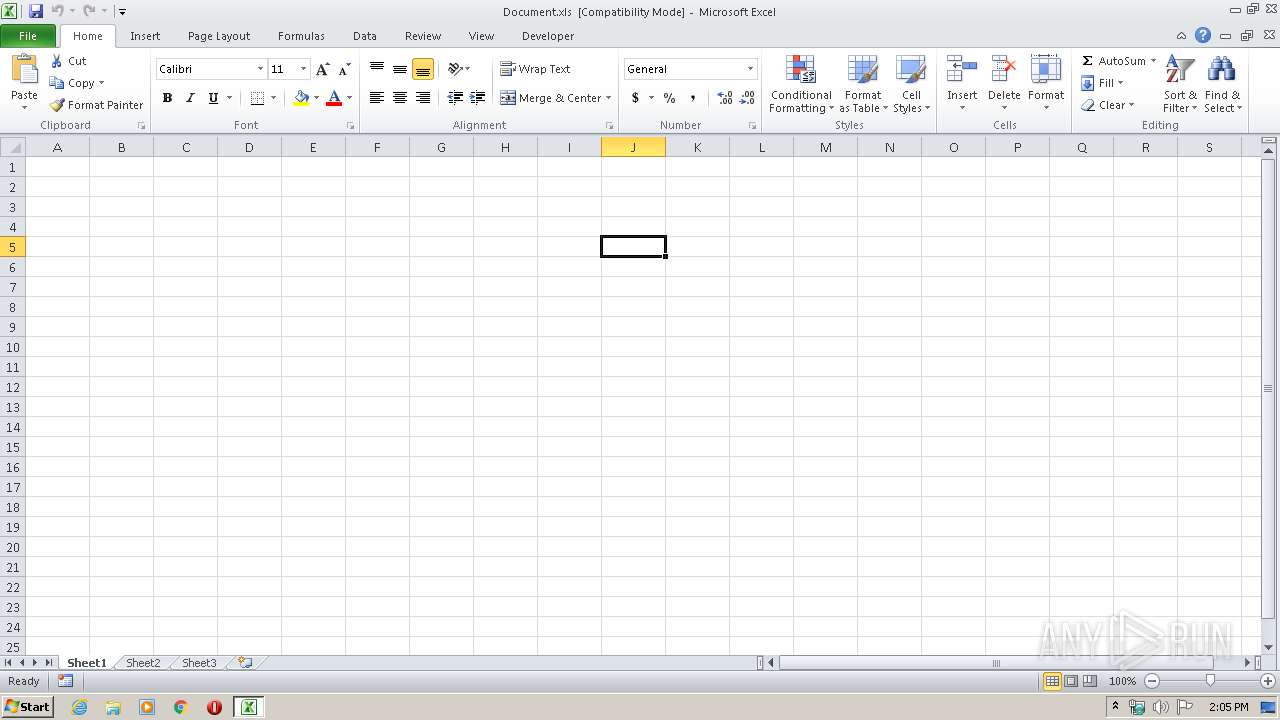
Task: Open Format as Table gallery
Action: pos(863,84)
